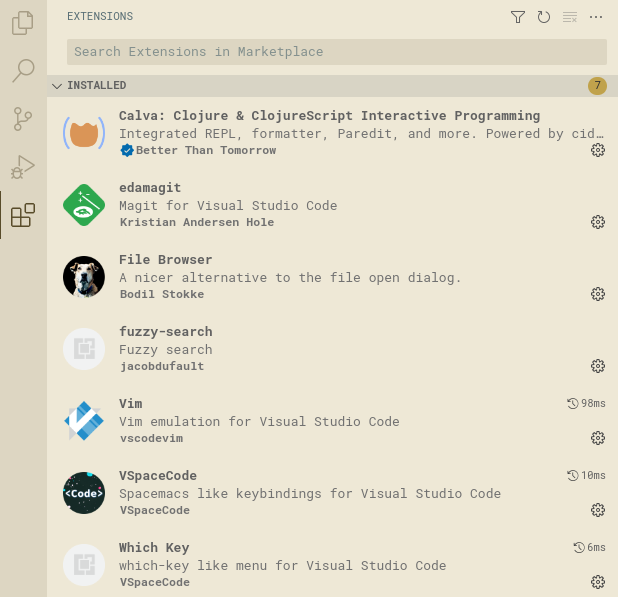Viewport: 618px width, 597px height.
Task: Open the Search view in activity bar
Action: (x=23, y=71)
